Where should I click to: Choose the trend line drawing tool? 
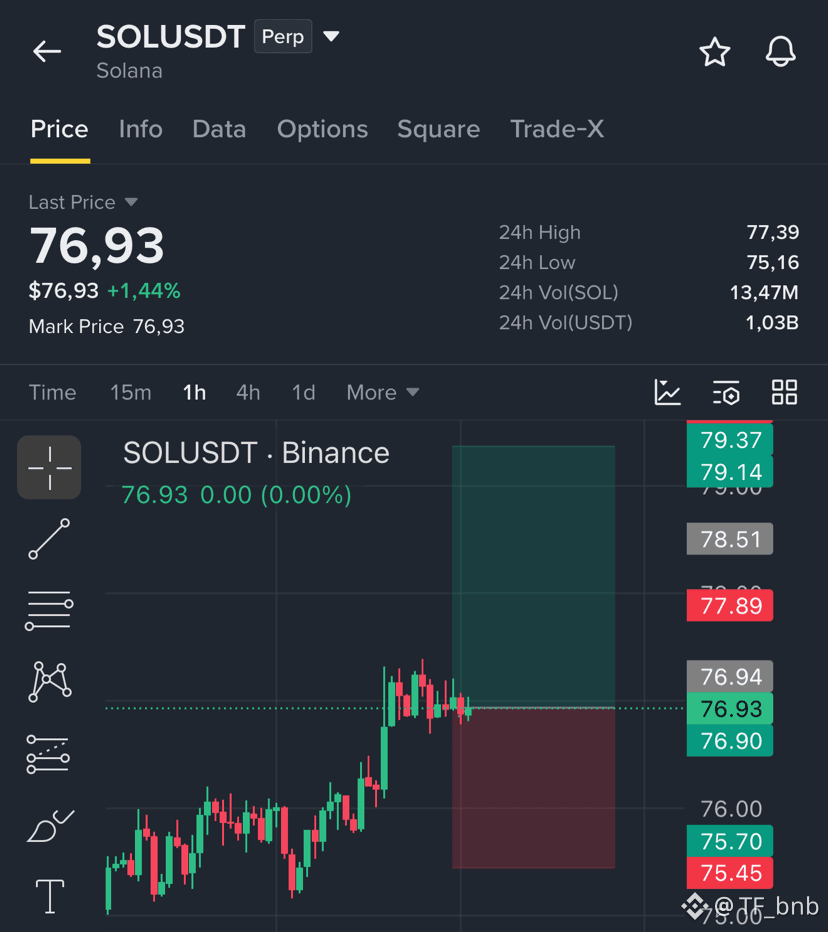point(49,539)
